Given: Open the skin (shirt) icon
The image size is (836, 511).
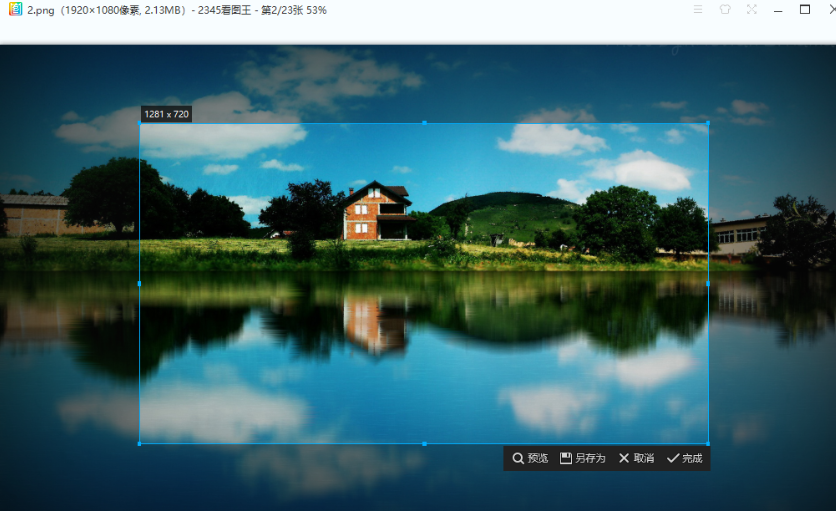Looking at the screenshot, I should click(x=725, y=10).
